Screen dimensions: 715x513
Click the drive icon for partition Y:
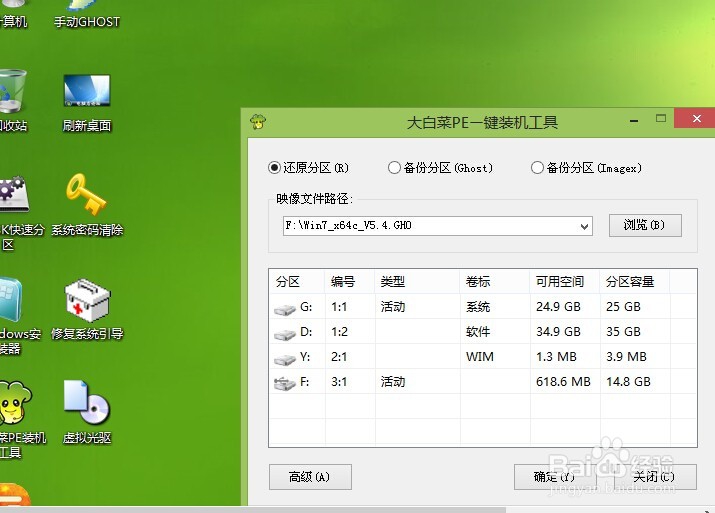[285, 360]
